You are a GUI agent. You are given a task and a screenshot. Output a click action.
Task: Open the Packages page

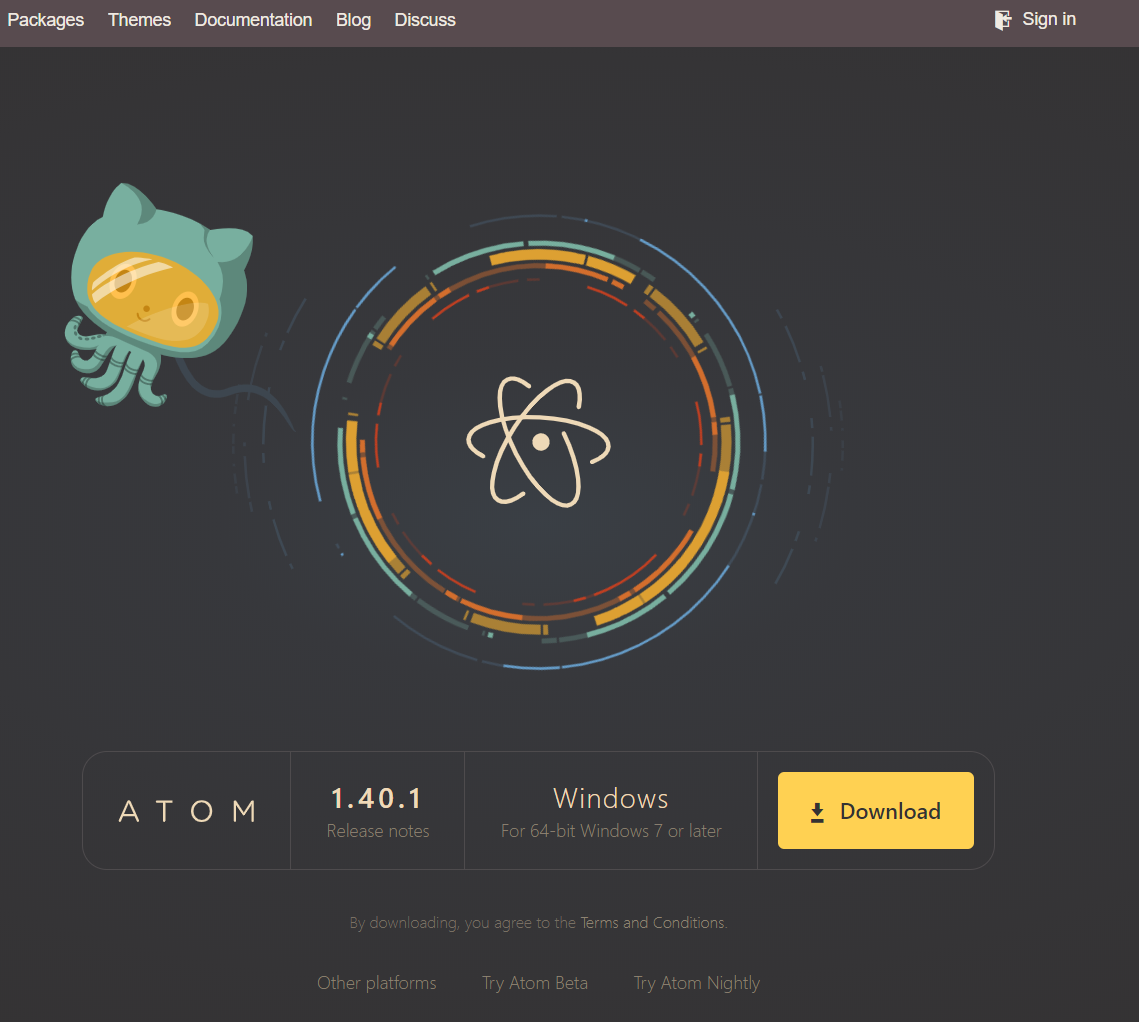coord(45,20)
